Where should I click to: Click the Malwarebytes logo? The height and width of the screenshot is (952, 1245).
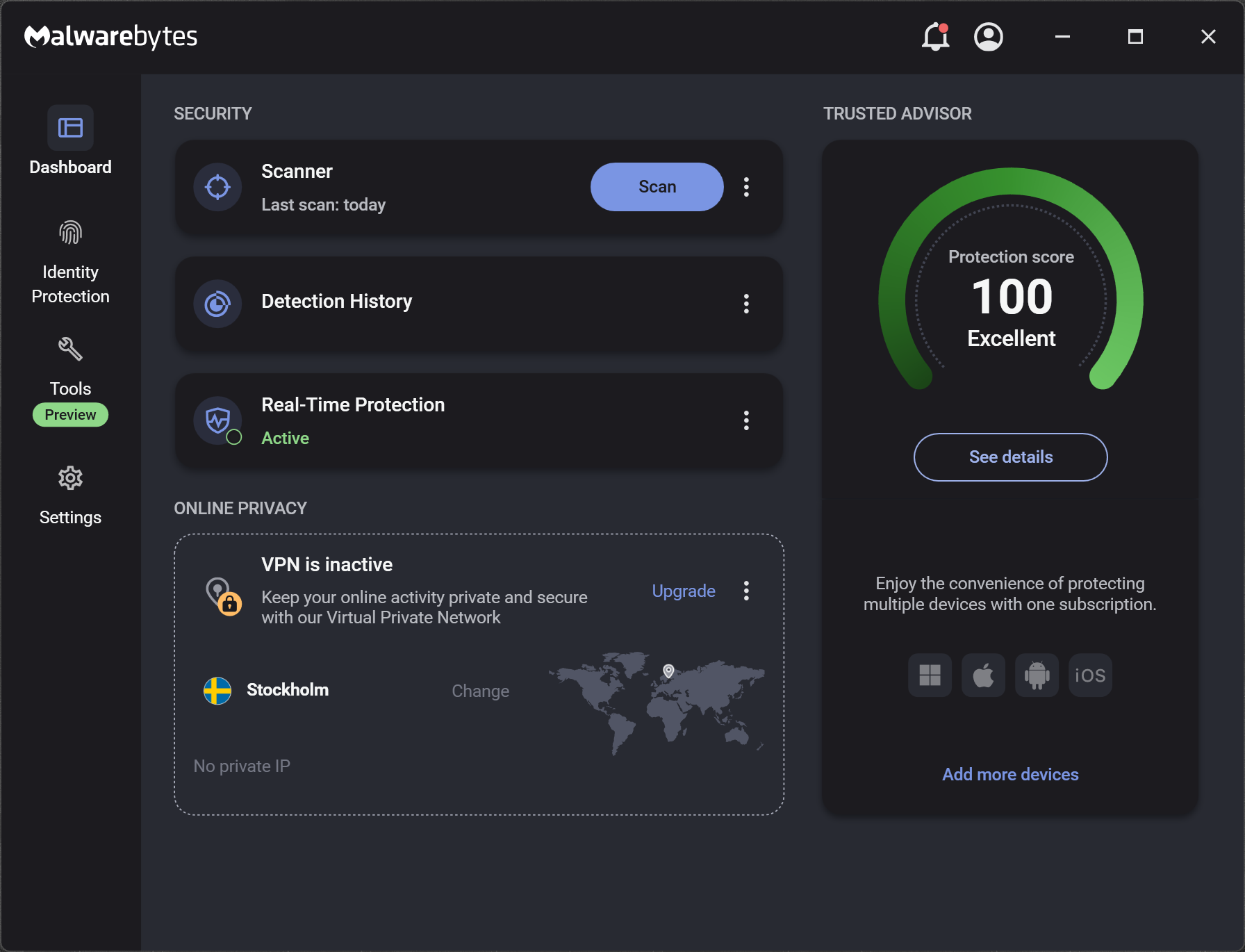(x=111, y=37)
